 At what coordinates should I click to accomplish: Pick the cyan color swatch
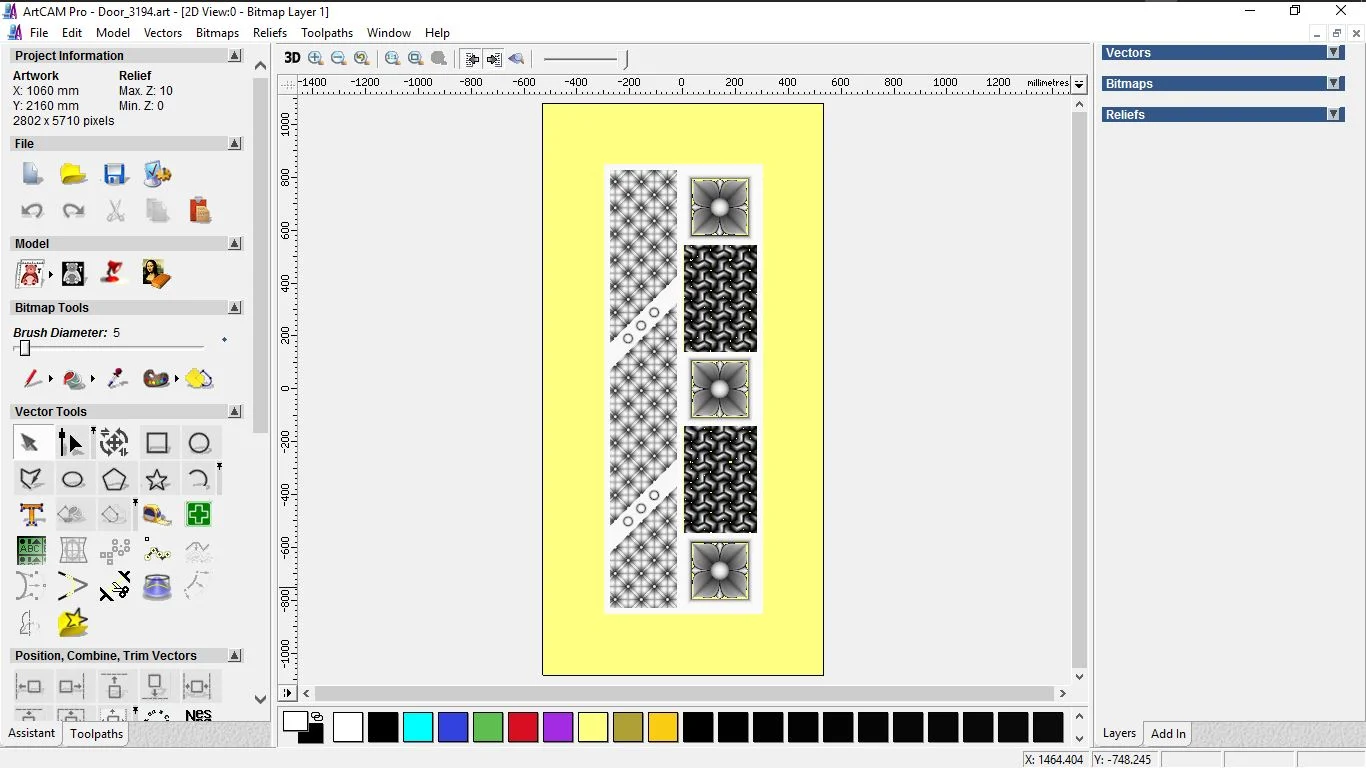tap(418, 727)
